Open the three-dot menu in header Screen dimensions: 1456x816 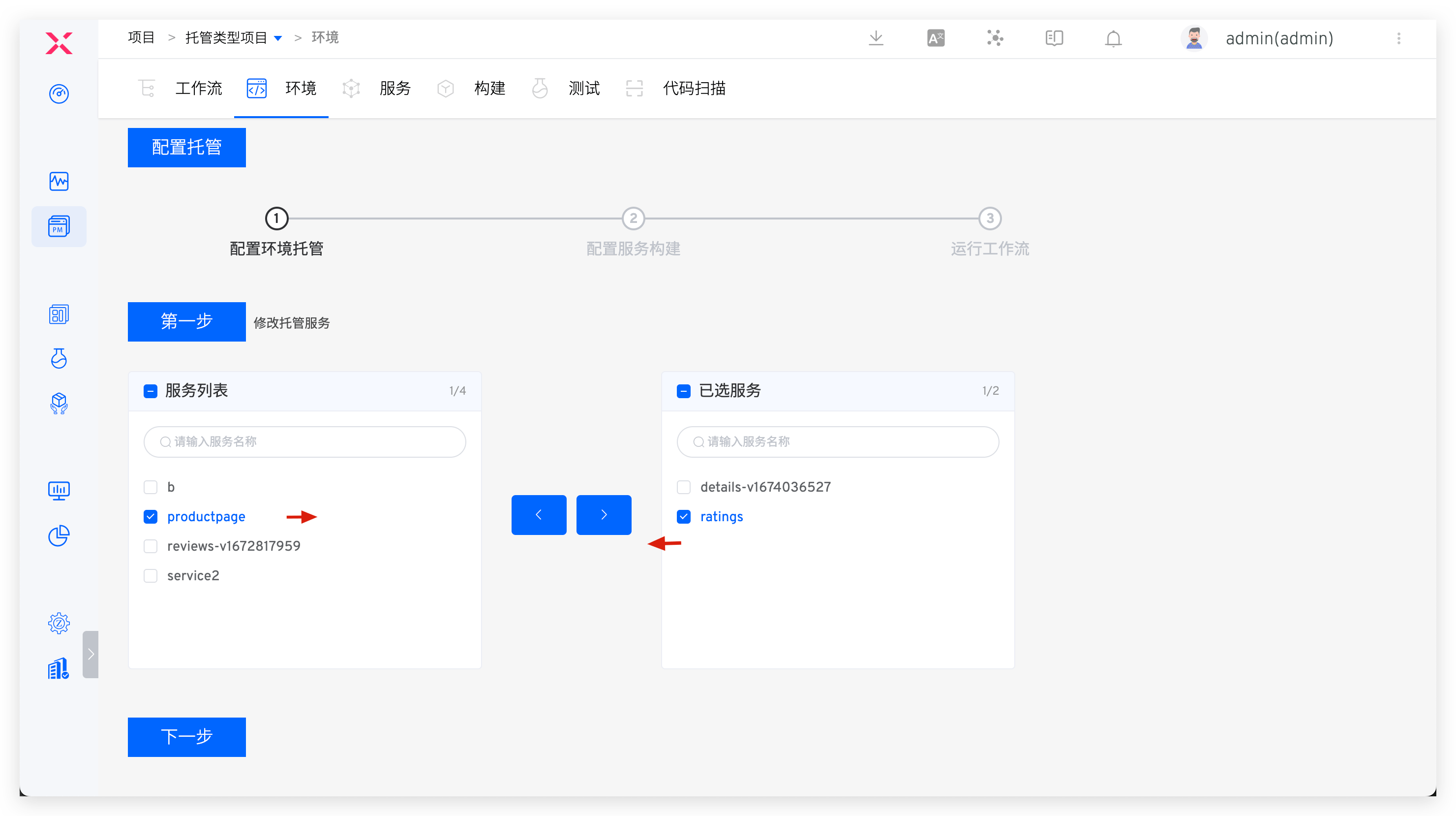1399,38
